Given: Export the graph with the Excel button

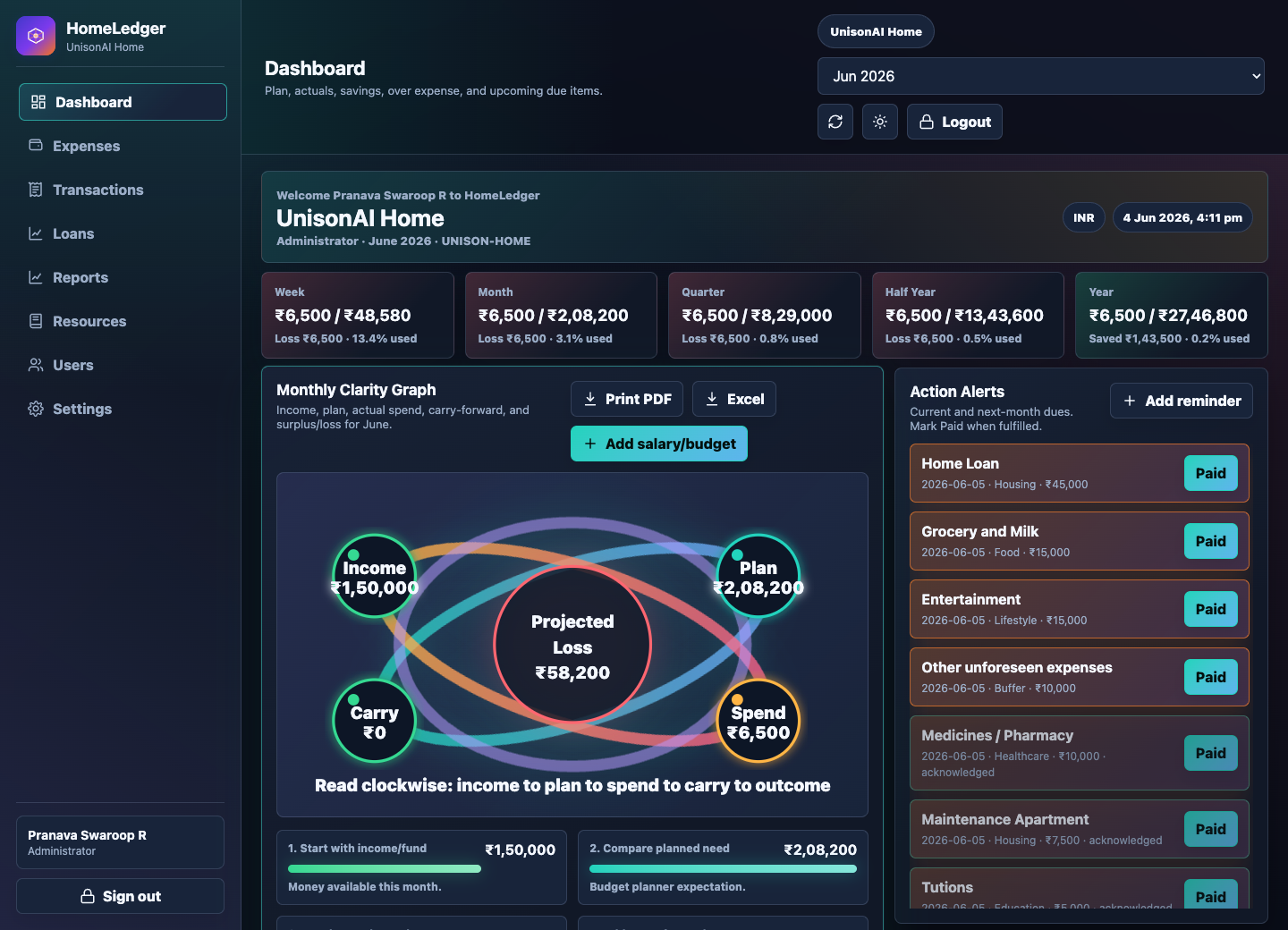Looking at the screenshot, I should pos(734,399).
